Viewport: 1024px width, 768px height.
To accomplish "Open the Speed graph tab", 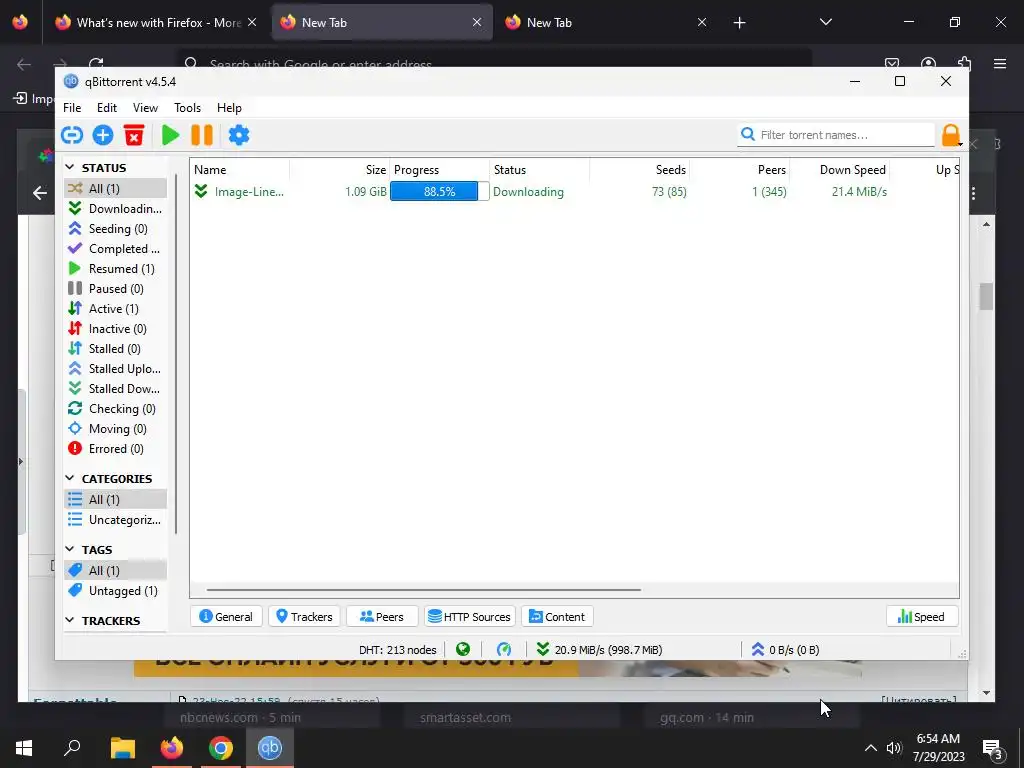I will tap(921, 616).
